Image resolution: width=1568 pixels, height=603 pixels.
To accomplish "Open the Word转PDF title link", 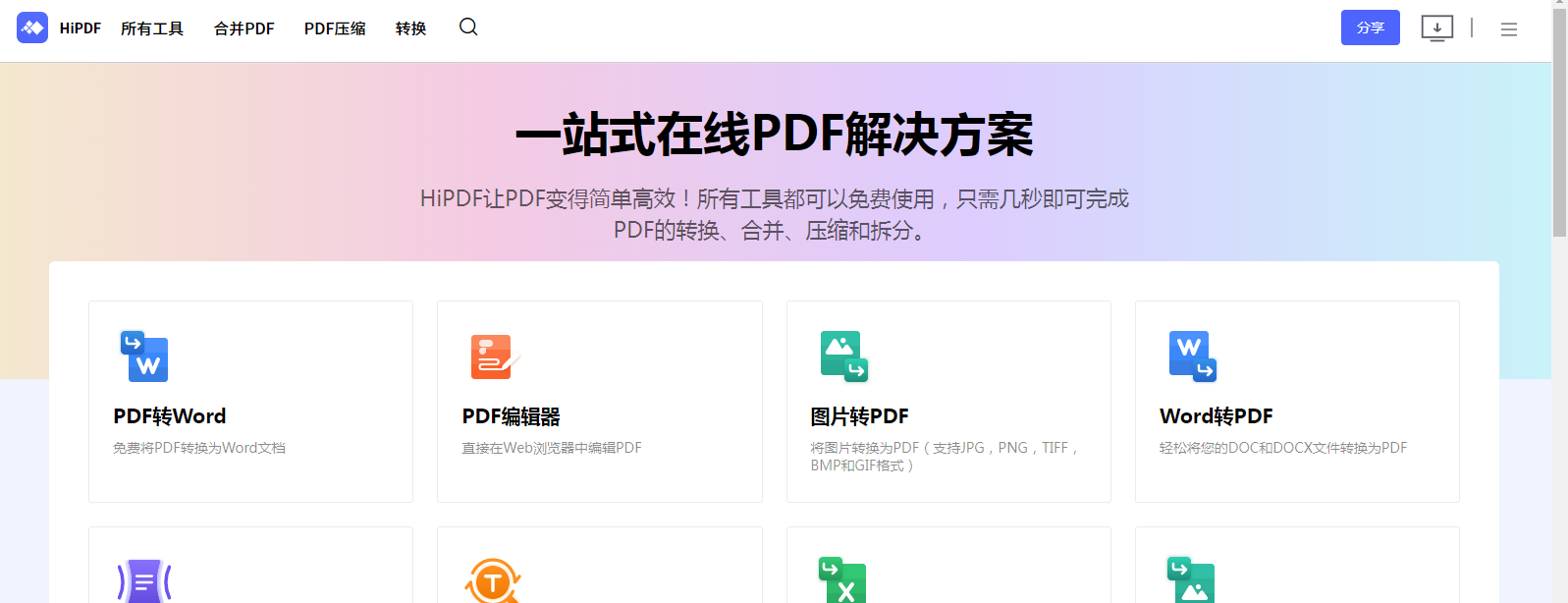I will pos(1217,416).
